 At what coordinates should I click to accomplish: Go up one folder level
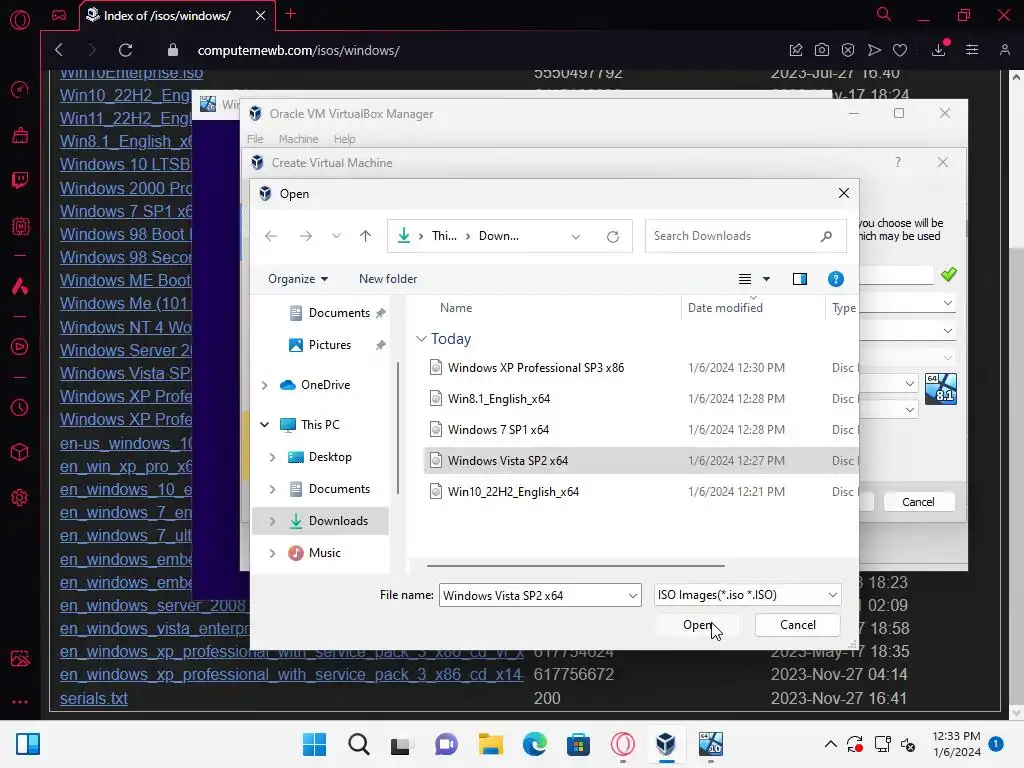pos(365,236)
